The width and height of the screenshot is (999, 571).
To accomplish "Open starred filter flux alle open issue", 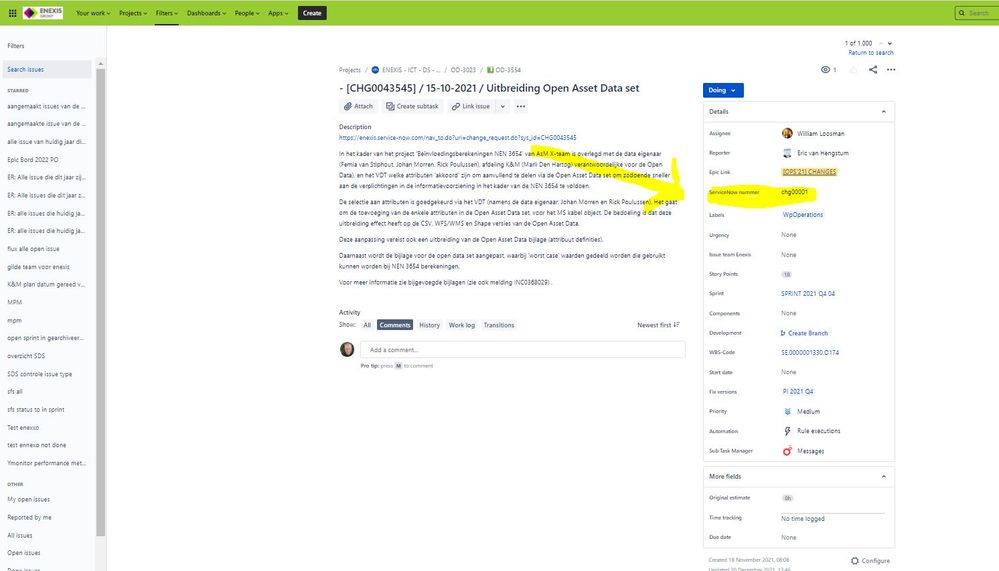I will point(33,249).
